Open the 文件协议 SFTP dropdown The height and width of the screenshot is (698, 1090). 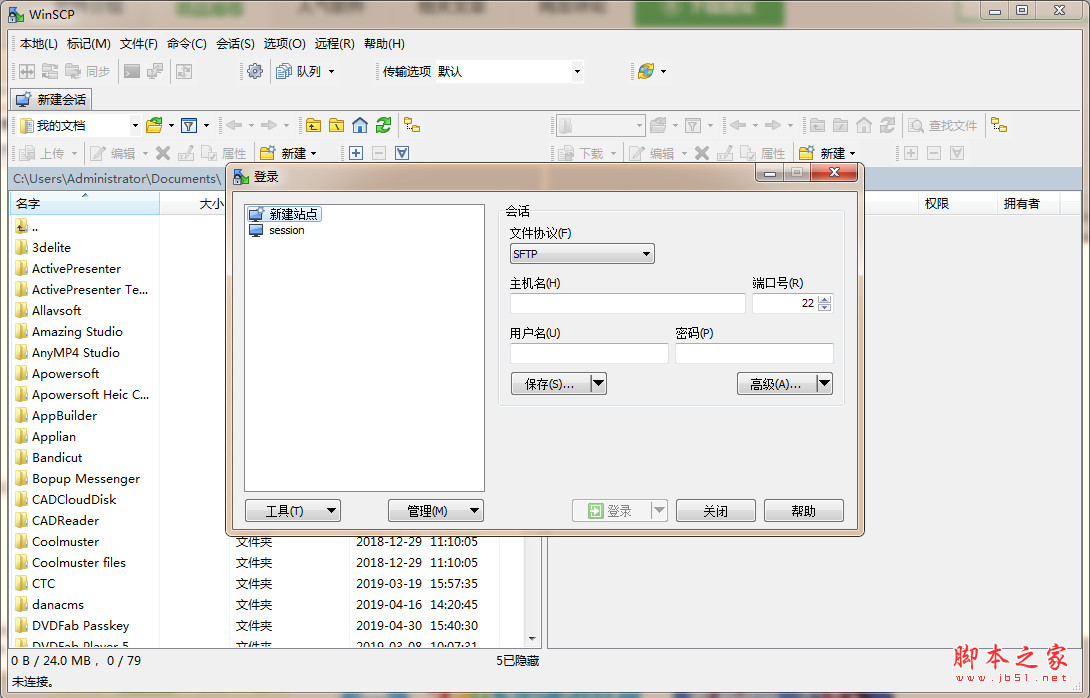tap(582, 254)
